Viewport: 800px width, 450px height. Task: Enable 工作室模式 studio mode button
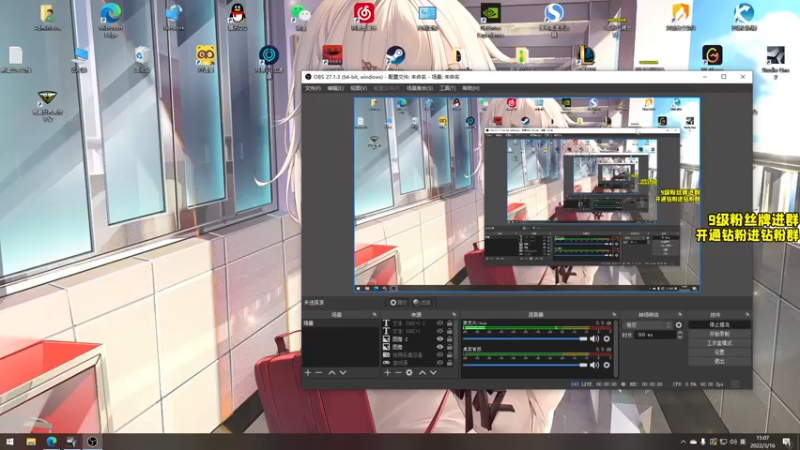[x=719, y=343]
